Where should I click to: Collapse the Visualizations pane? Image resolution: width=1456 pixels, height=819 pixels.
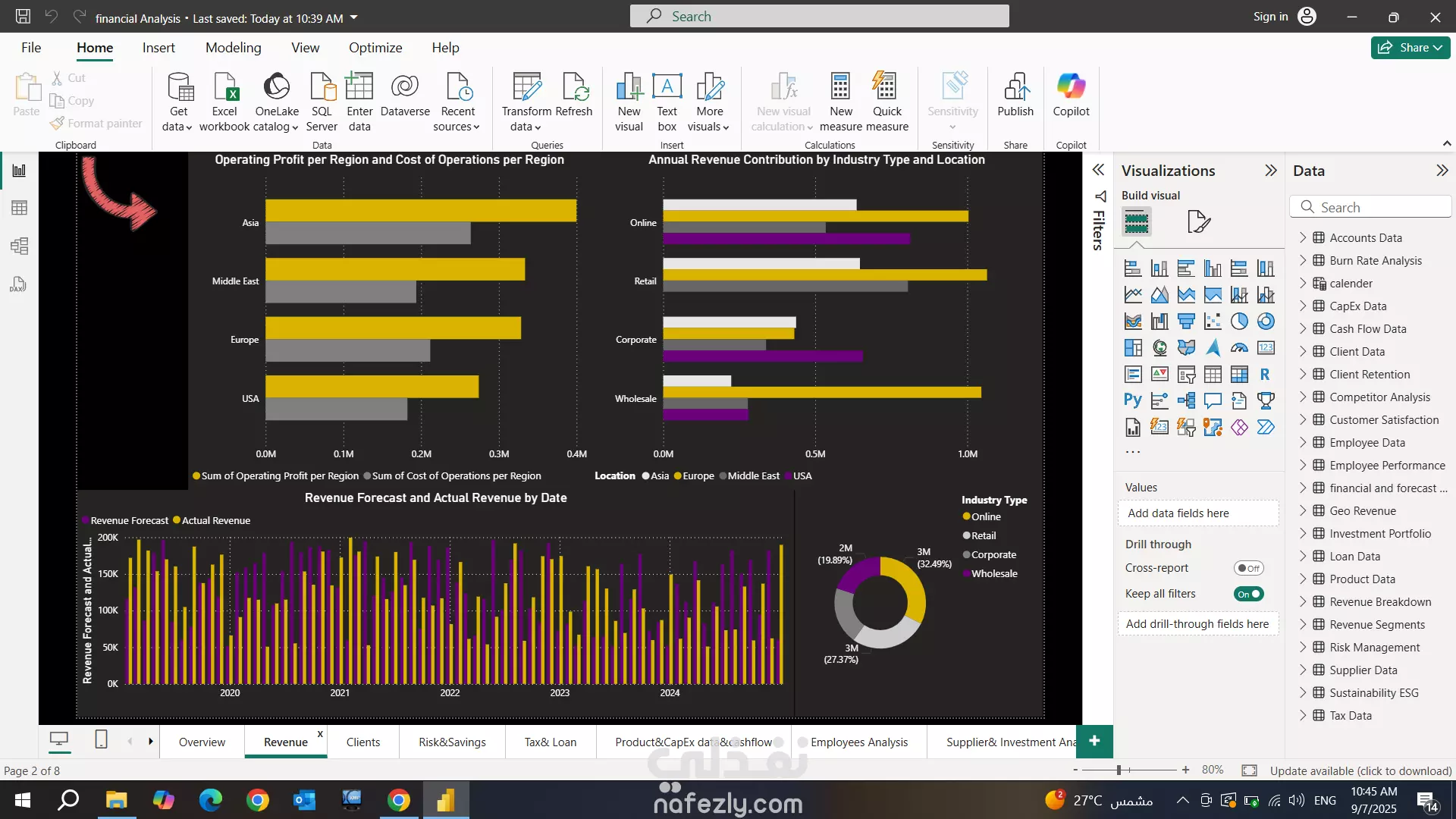[x=1271, y=171]
